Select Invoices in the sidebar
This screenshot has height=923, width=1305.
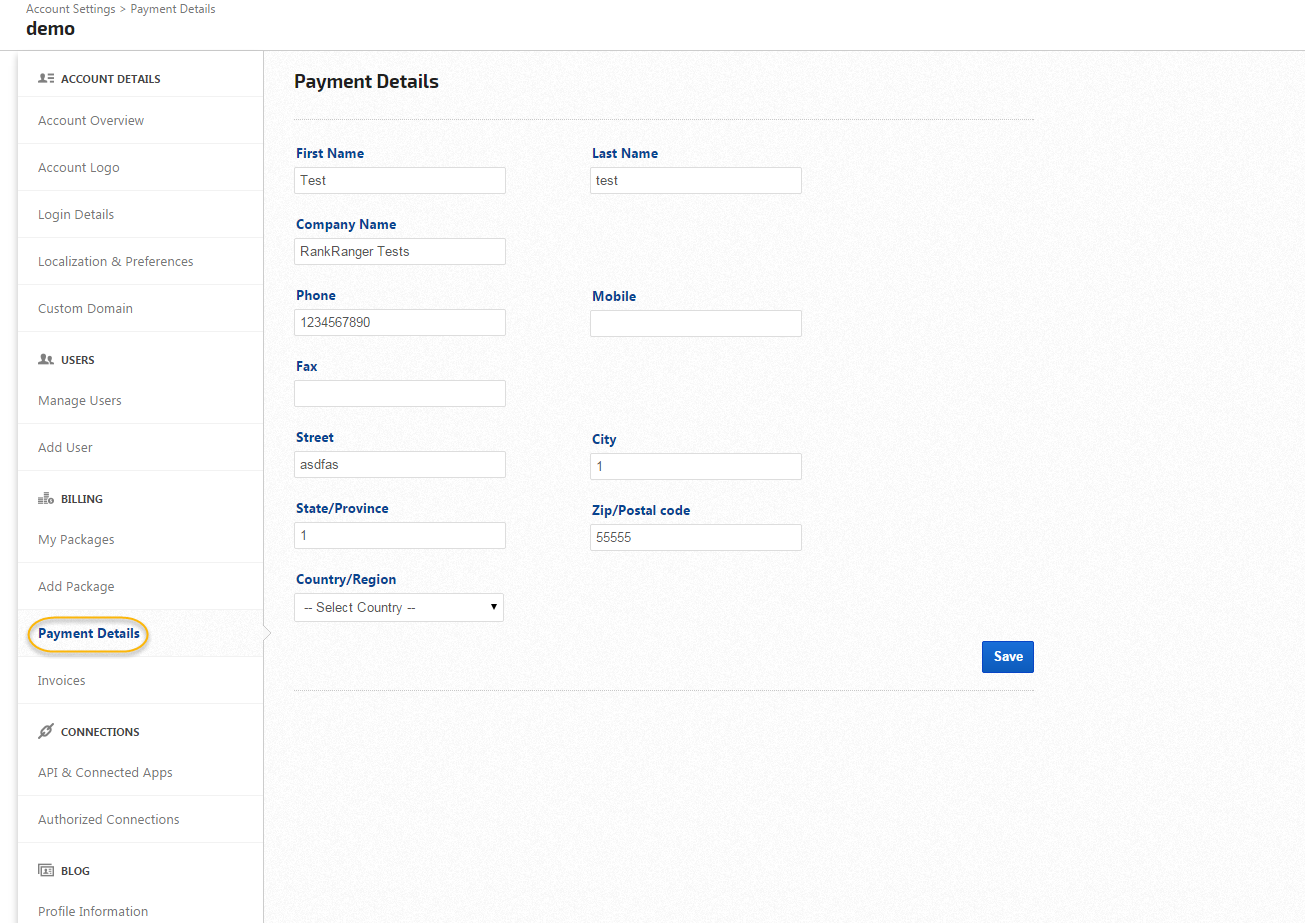[x=62, y=680]
